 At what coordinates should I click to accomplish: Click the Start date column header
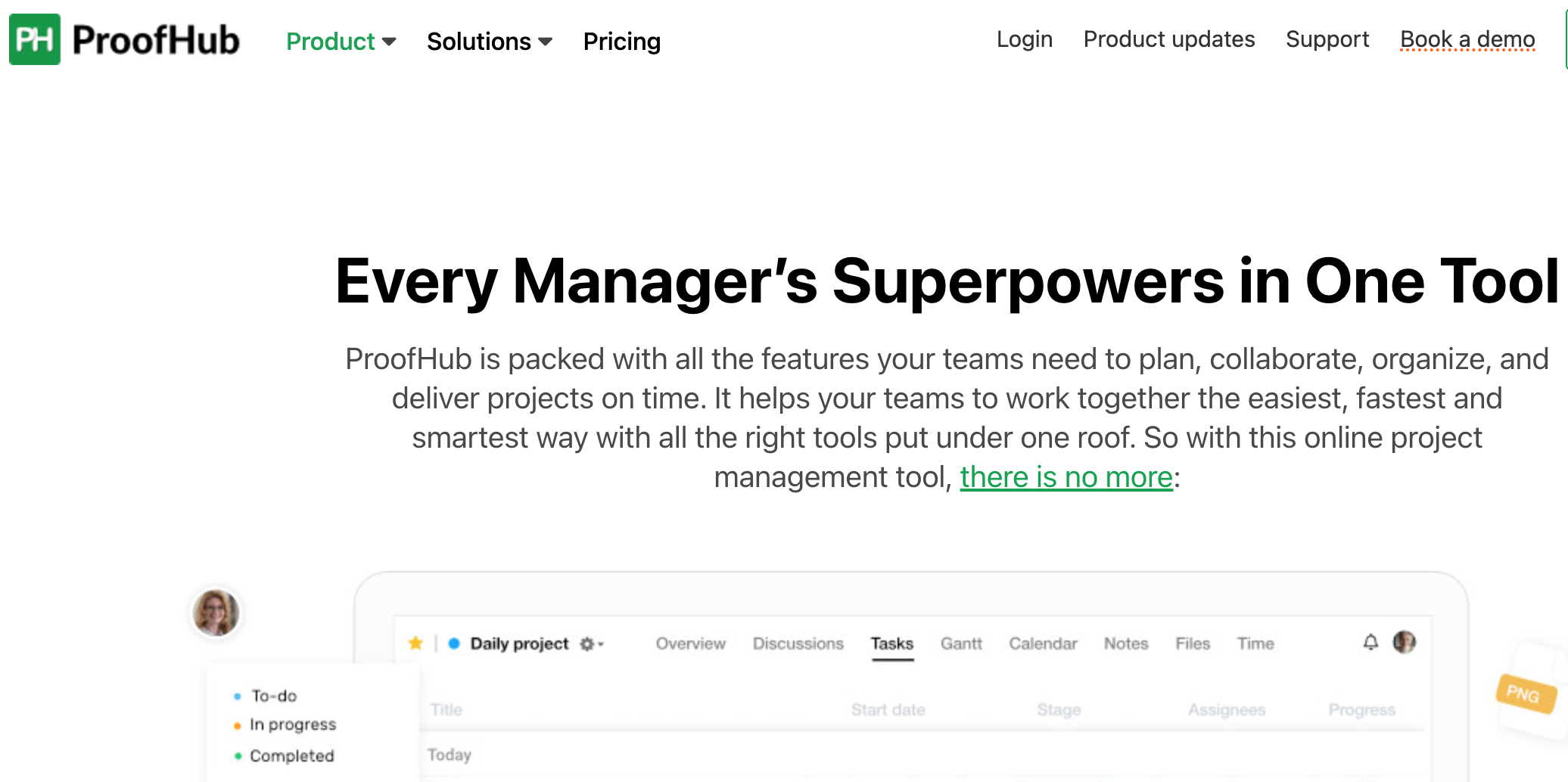pyautogui.click(x=888, y=709)
